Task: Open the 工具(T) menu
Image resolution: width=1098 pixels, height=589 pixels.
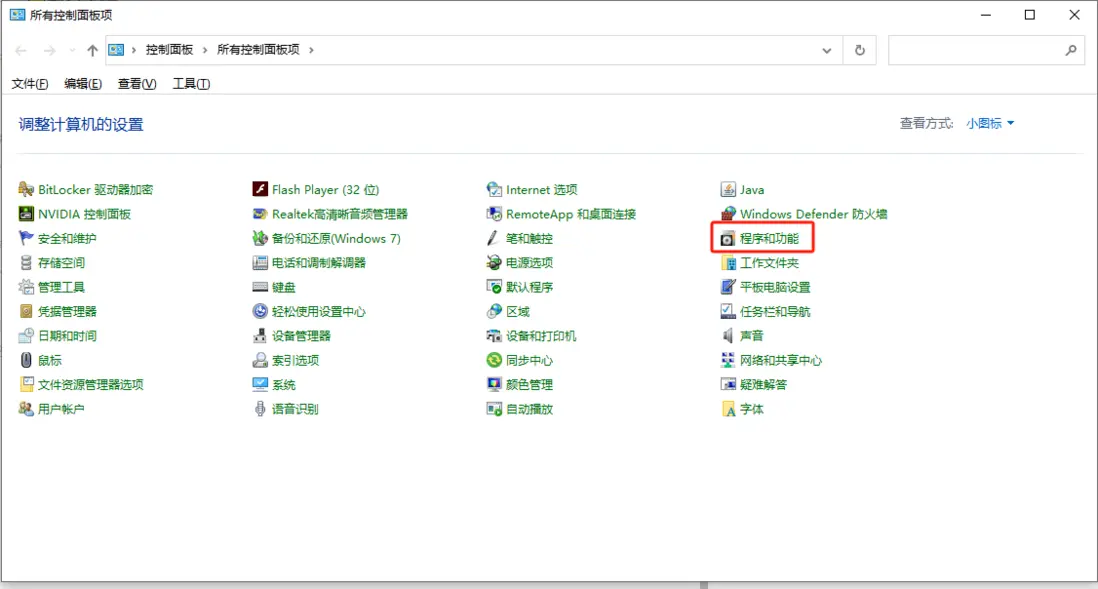Action: click(x=191, y=83)
